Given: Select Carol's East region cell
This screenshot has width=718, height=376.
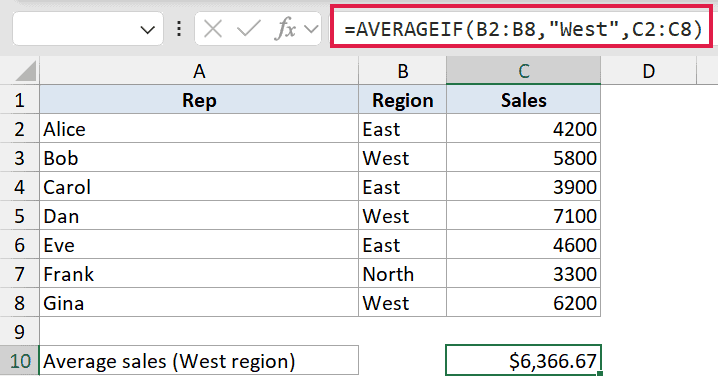Looking at the screenshot, I should [x=403, y=186].
